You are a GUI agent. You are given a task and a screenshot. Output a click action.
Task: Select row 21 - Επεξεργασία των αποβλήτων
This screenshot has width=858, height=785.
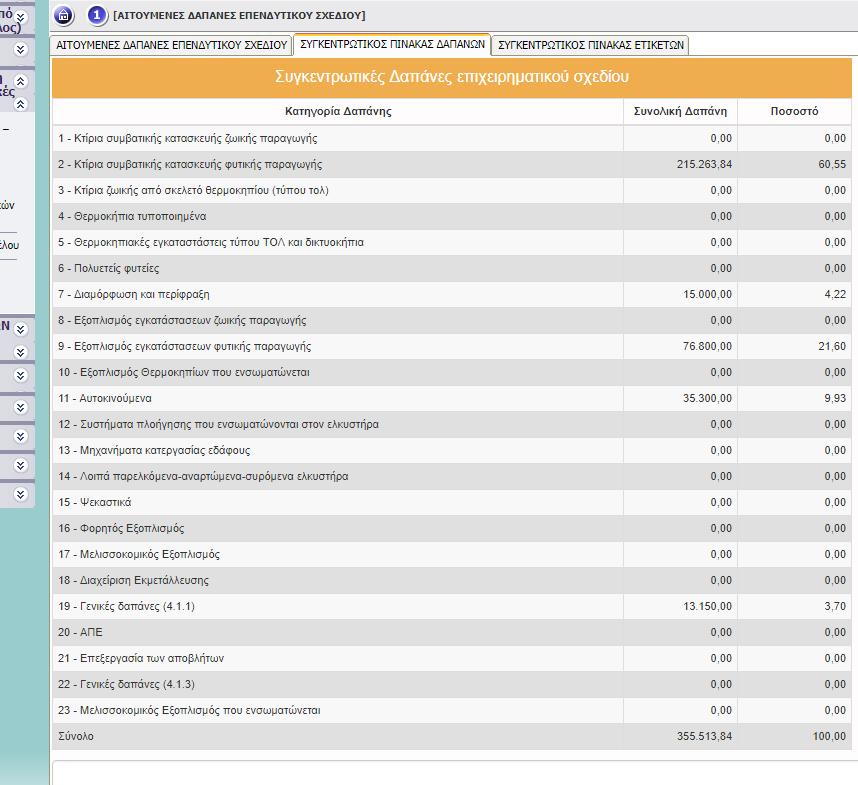(452, 658)
